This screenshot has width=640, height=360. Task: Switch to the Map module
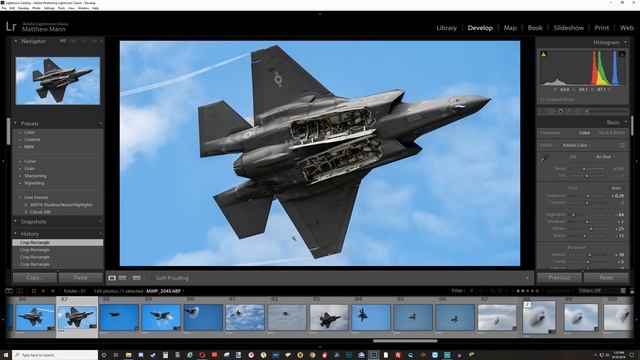[x=510, y=28]
